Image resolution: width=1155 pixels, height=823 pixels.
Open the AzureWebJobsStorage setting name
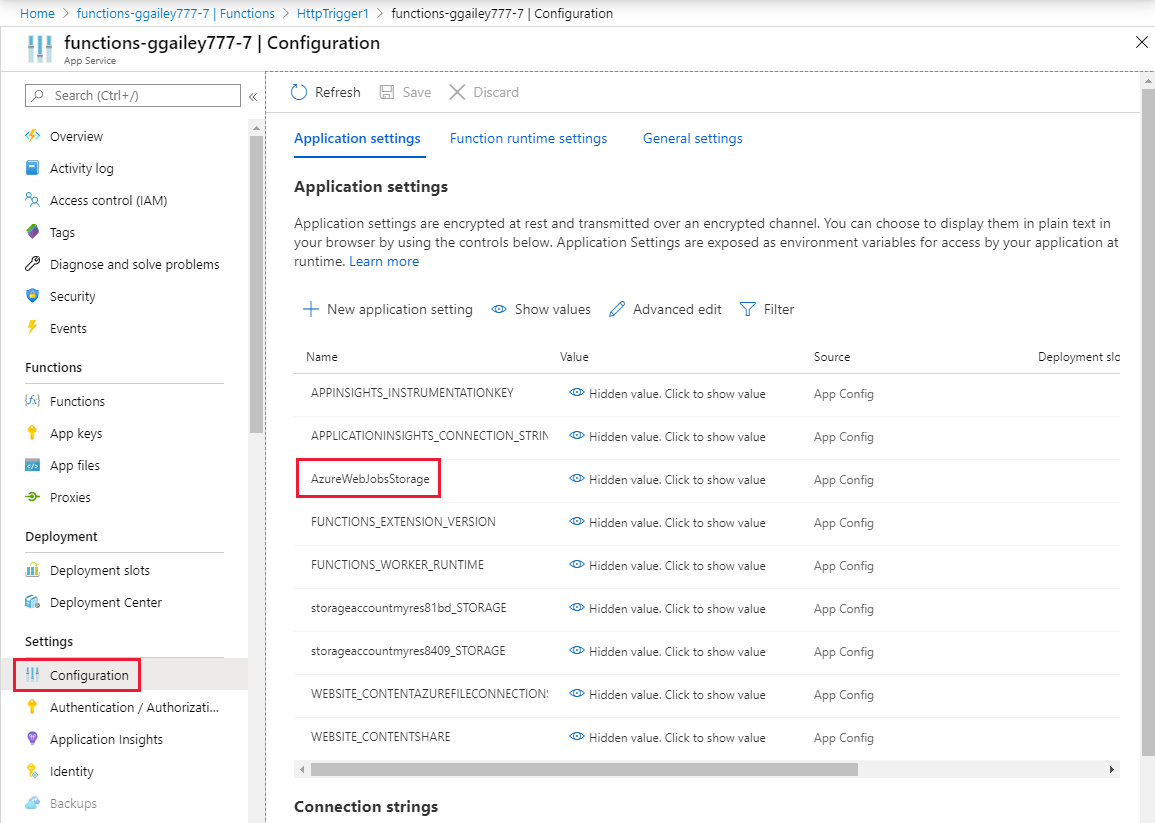click(x=370, y=479)
